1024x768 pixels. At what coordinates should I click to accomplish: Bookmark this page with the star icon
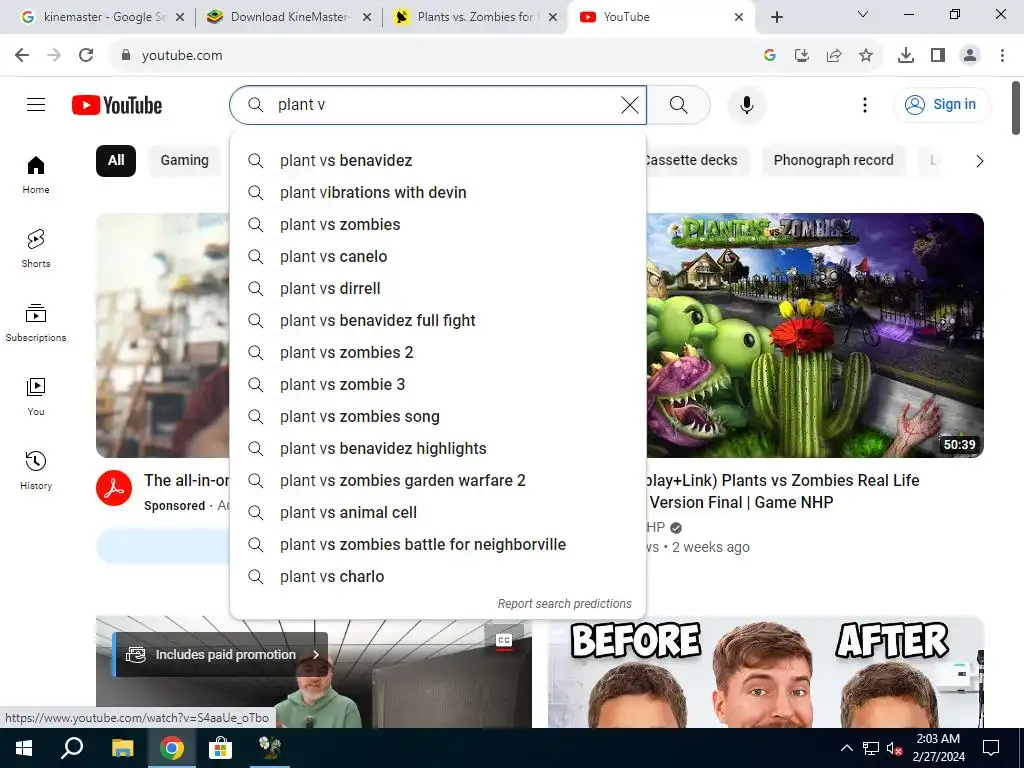[865, 56]
